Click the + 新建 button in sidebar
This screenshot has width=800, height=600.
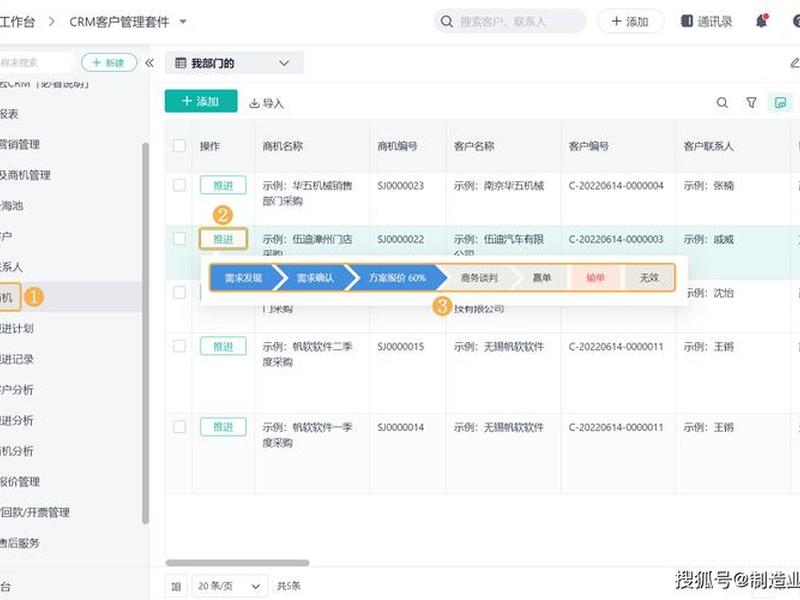coord(109,63)
